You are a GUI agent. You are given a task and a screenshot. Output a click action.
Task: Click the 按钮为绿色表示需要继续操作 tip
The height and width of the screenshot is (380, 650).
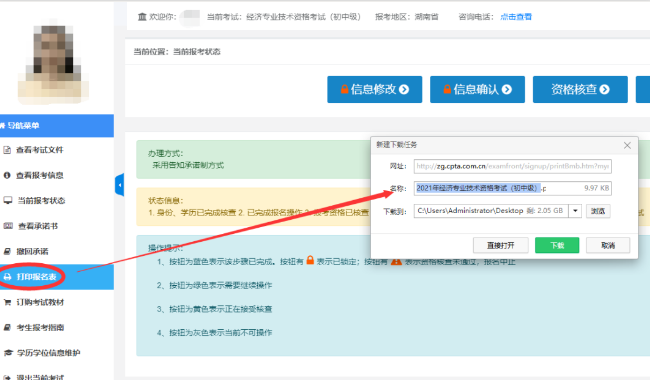(x=214, y=286)
